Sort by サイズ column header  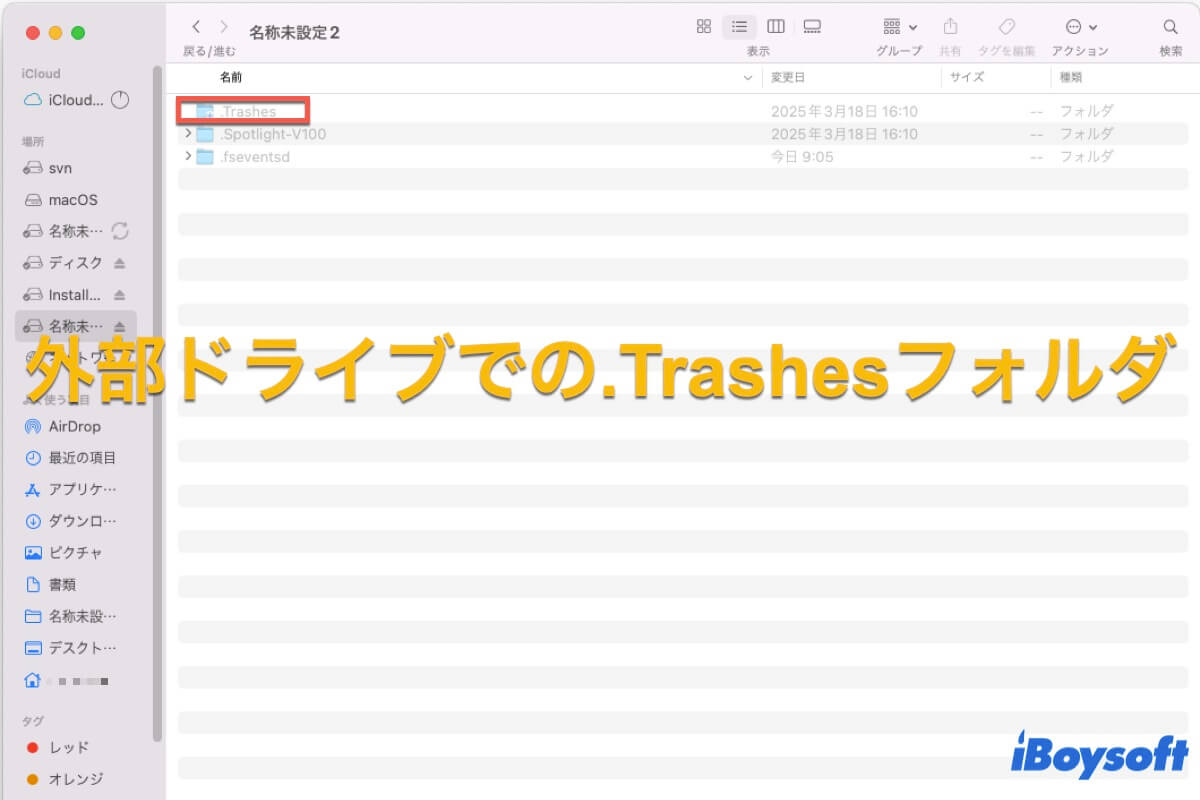967,77
